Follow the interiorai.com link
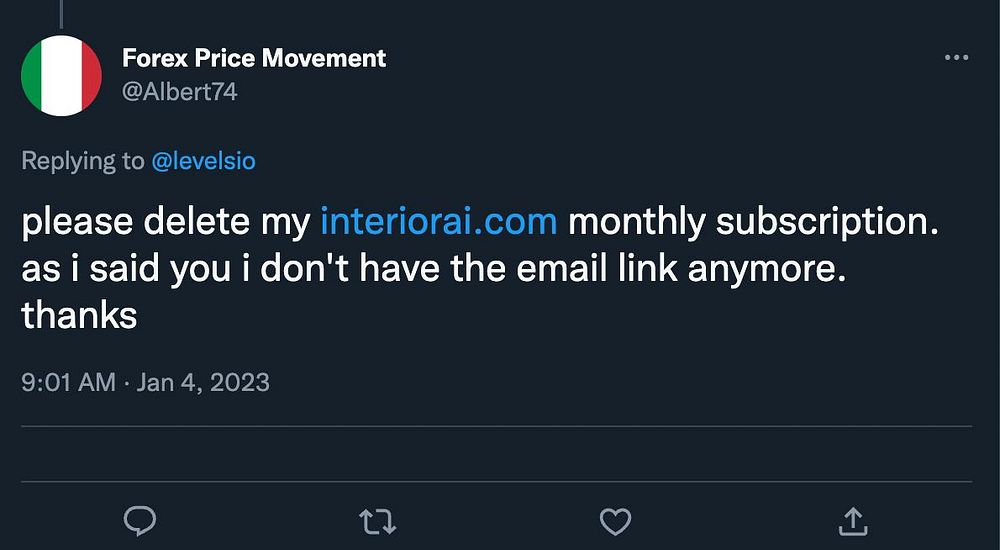The height and width of the screenshot is (550, 1000). coord(438,221)
